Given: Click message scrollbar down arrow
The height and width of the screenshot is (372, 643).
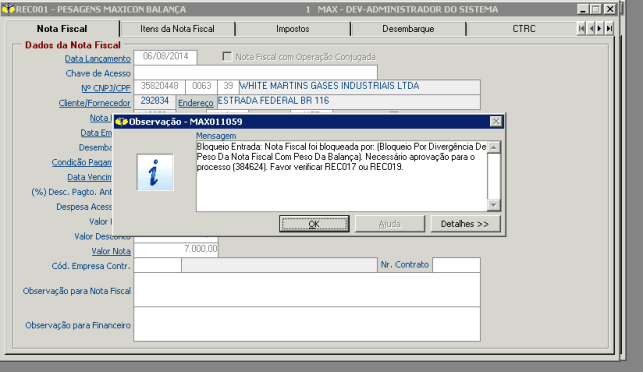Looking at the screenshot, I should (494, 205).
